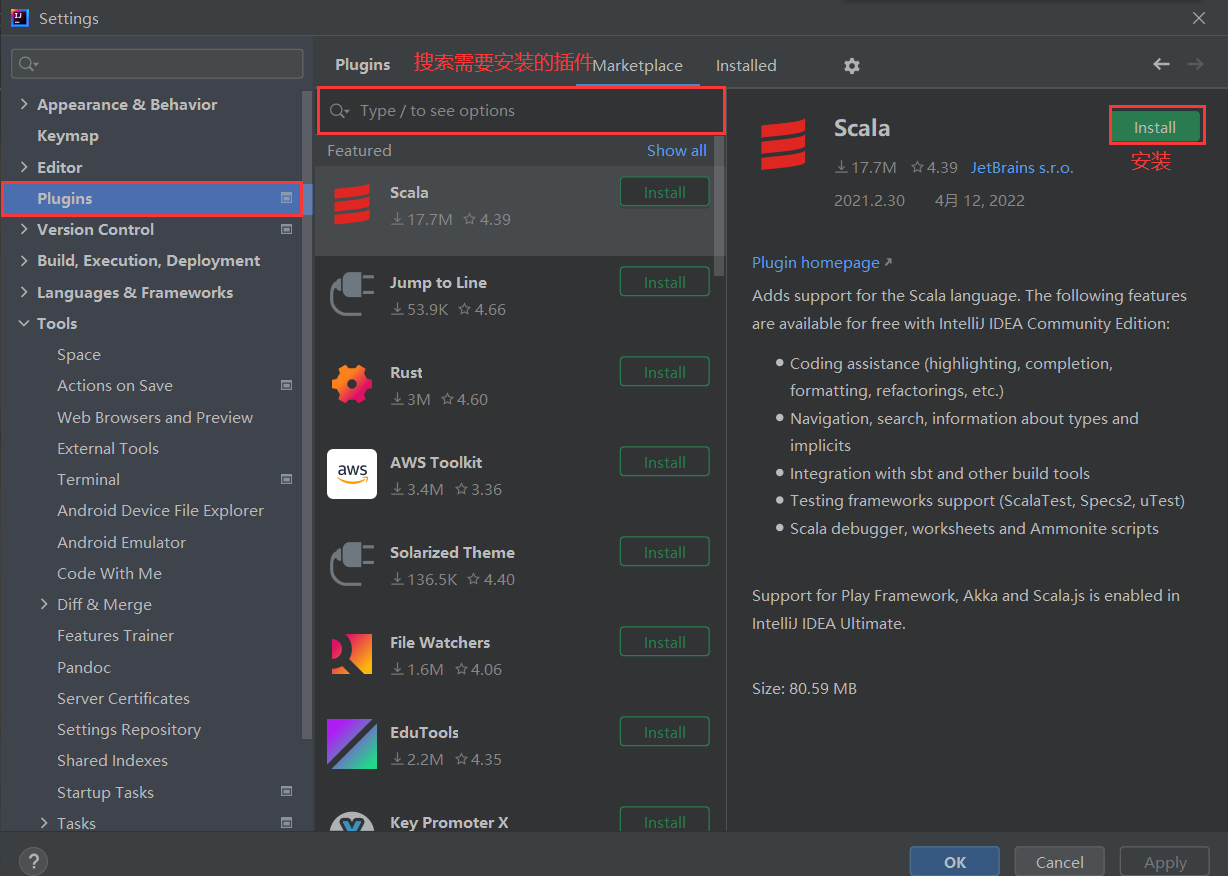The width and height of the screenshot is (1228, 876).
Task: Click the project-level icon beside Actions on Save
Action: [287, 385]
